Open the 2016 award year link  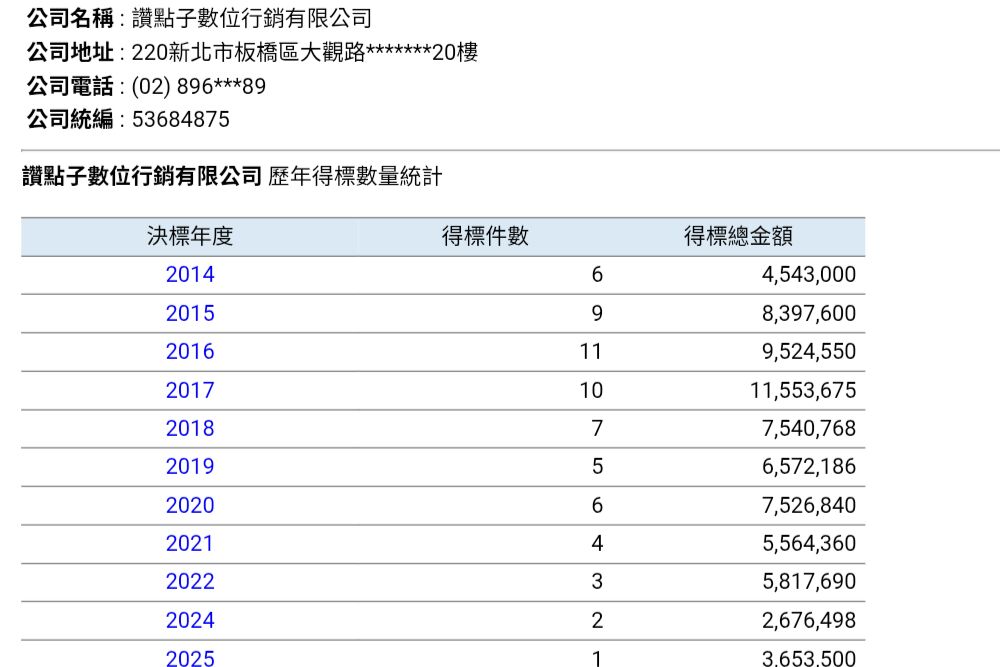click(190, 352)
